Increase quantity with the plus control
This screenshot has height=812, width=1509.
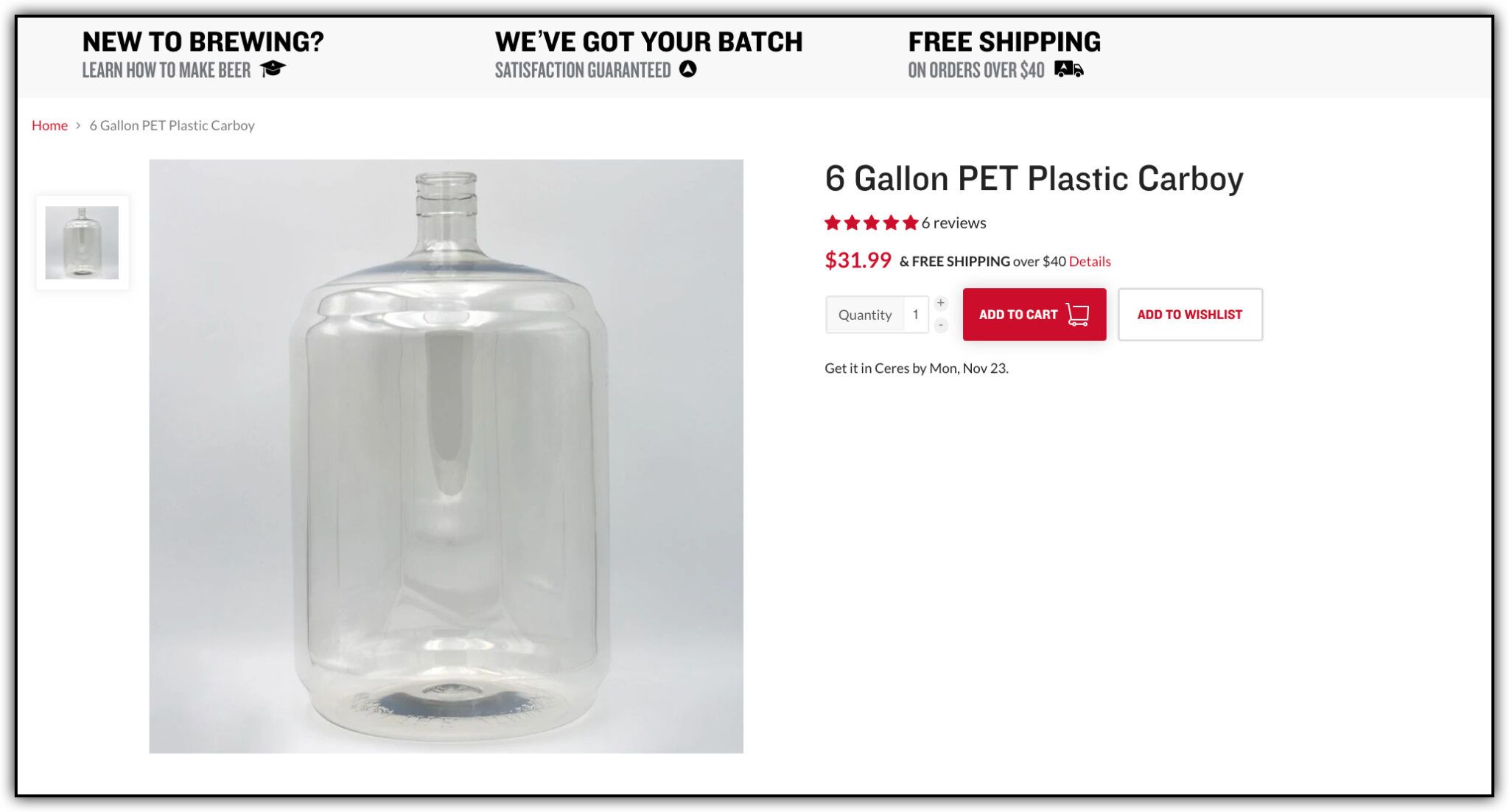[941, 301]
